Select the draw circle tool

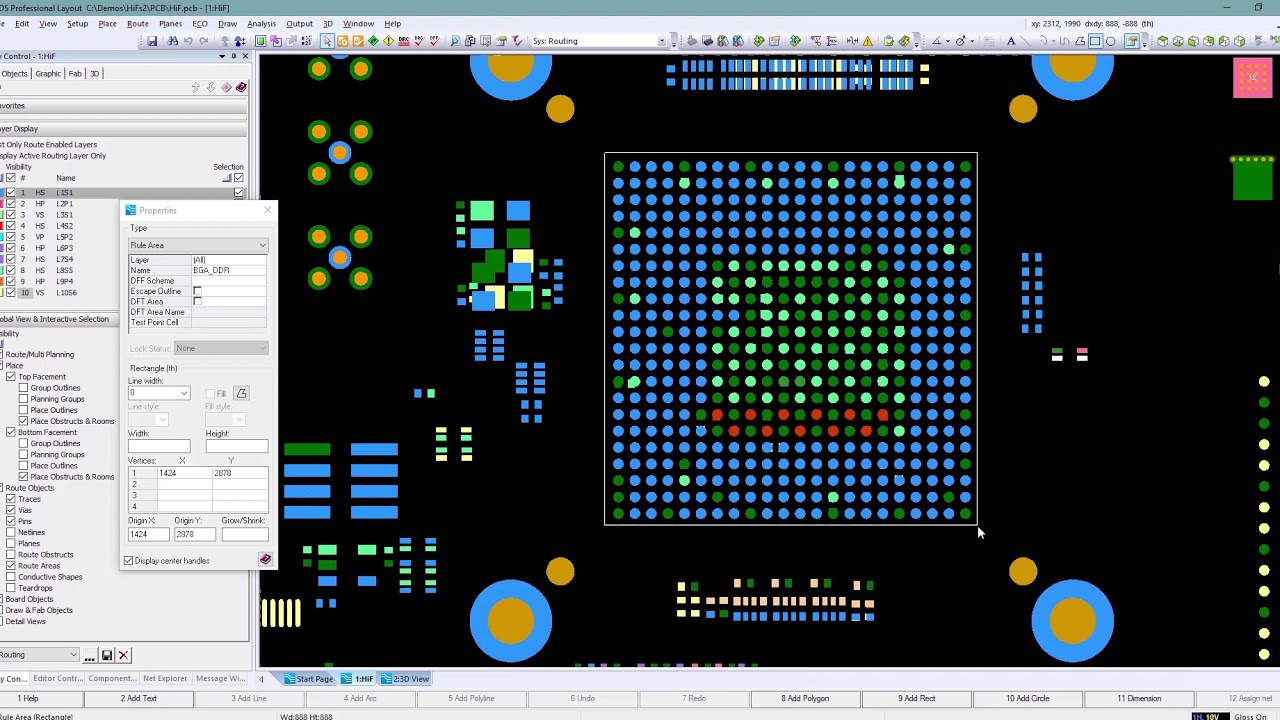tap(1110, 41)
